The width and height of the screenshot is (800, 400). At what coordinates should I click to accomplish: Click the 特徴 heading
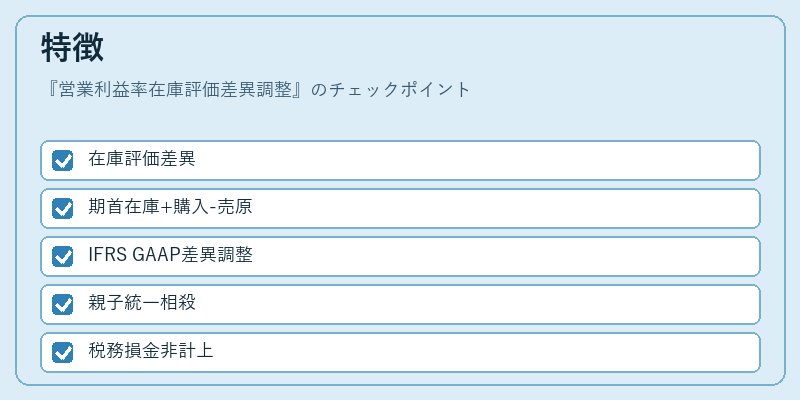(72, 48)
